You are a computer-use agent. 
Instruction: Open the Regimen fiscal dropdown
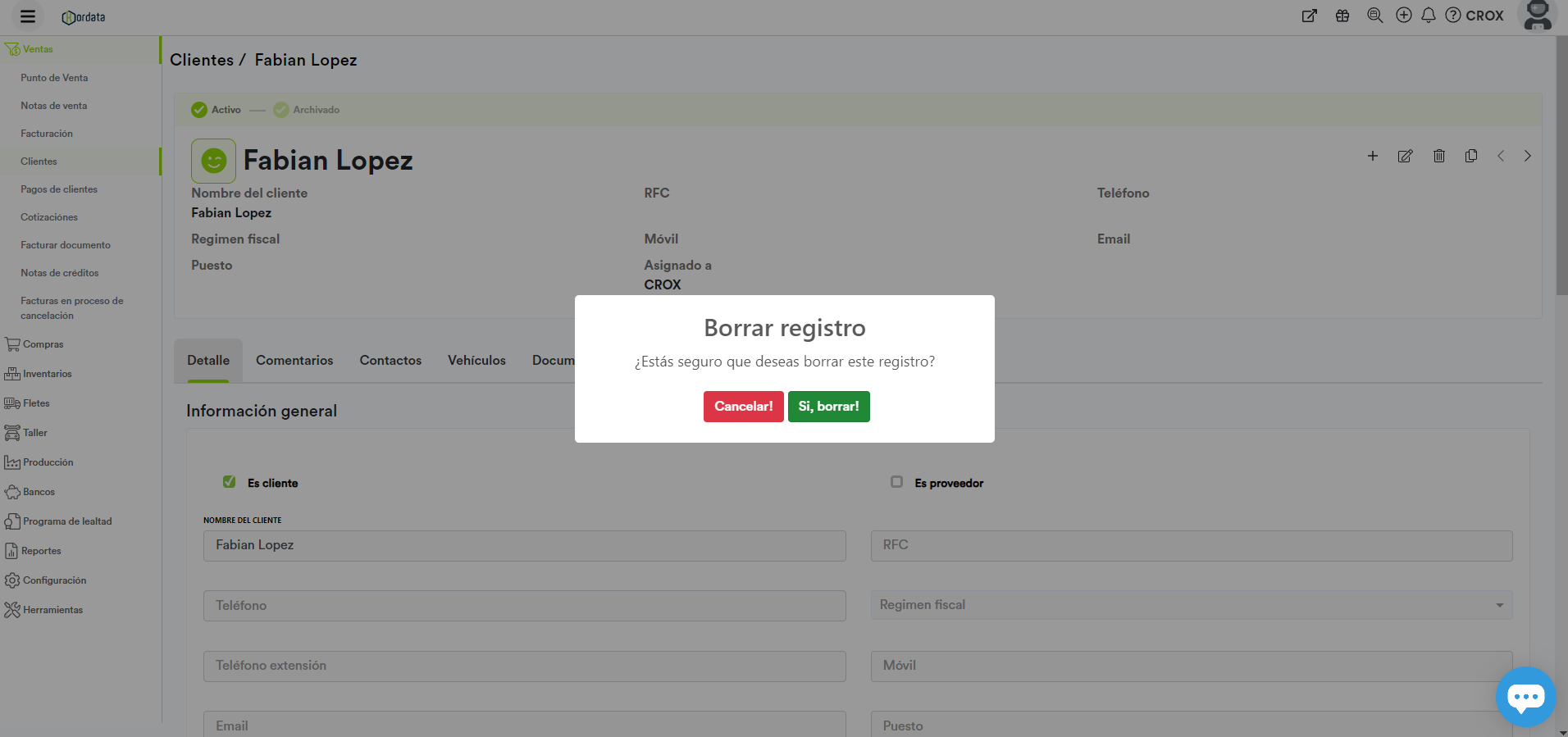(1191, 605)
